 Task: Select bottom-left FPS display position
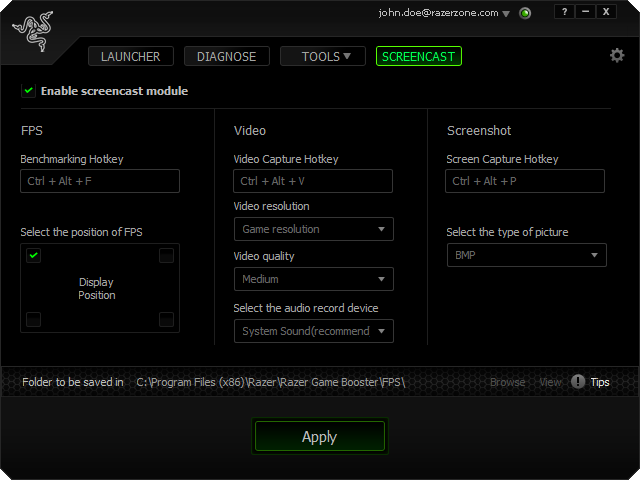click(33, 319)
